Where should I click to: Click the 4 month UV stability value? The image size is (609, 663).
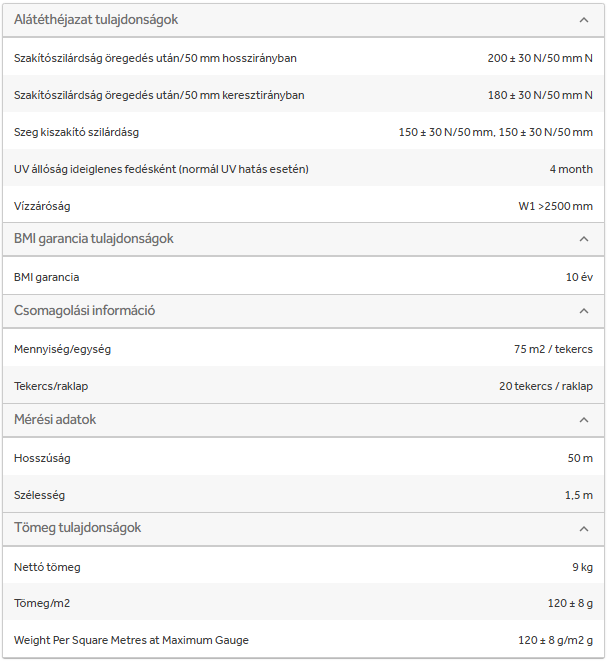571,169
